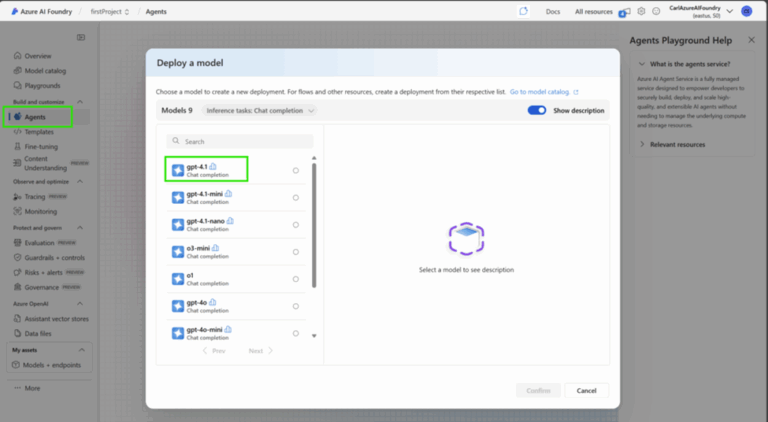Image resolution: width=768 pixels, height=422 pixels.
Task: Click the Assistant vector stores icon
Action: pyautogui.click(x=18, y=319)
